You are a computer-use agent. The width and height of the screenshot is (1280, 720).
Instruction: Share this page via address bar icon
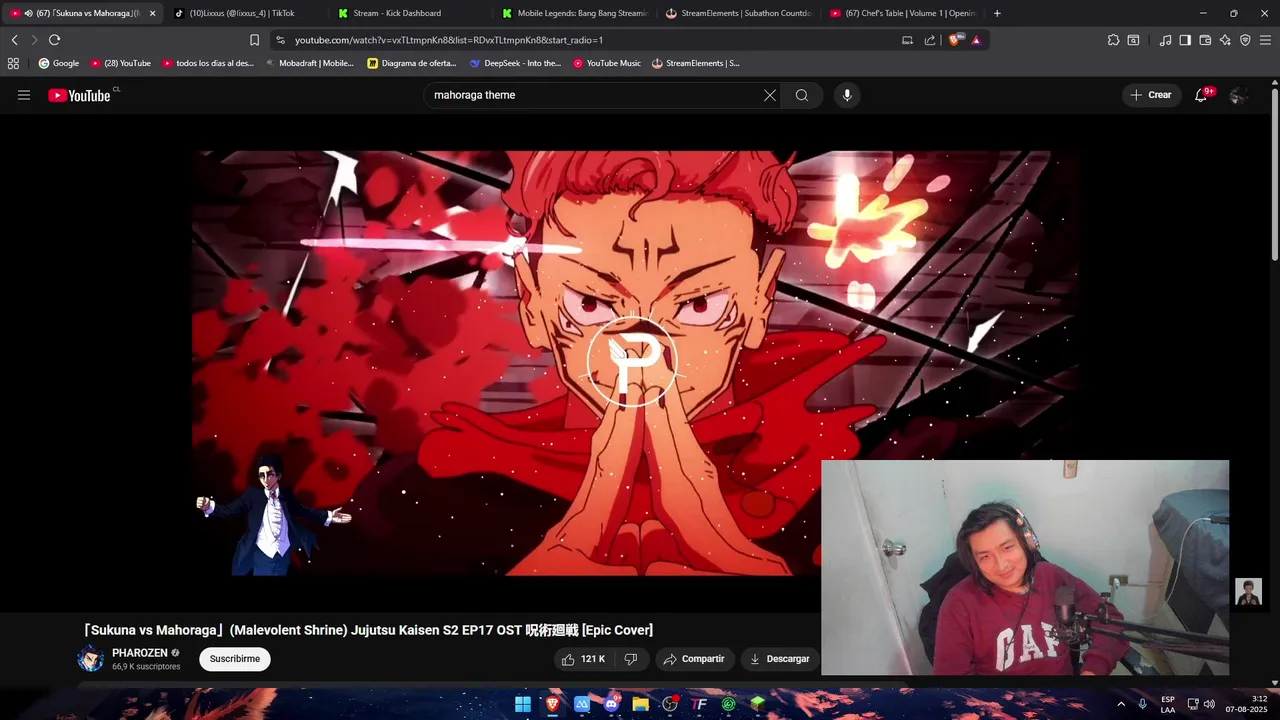click(x=930, y=40)
